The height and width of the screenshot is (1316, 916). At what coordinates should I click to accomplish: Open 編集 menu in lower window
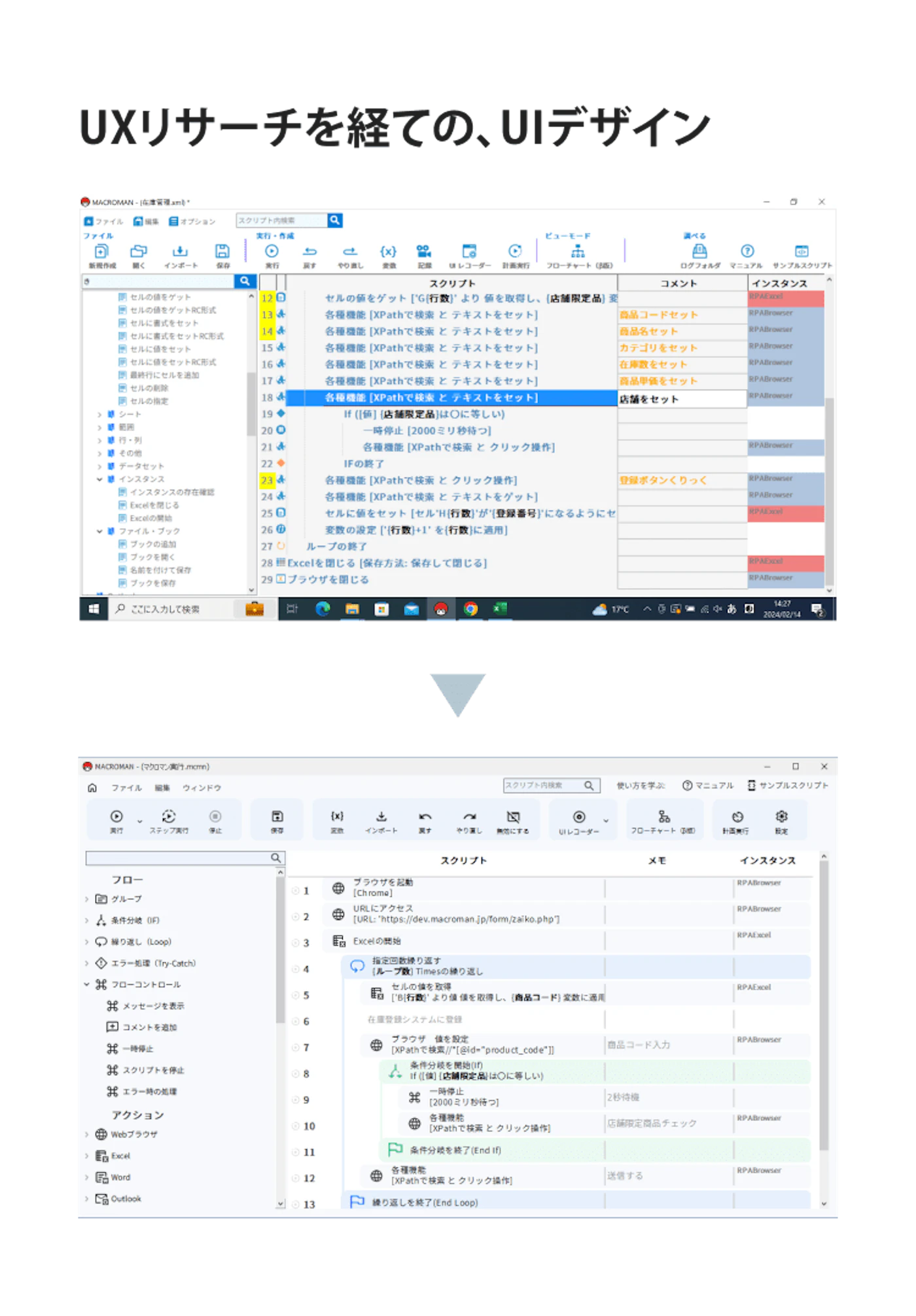coord(162,788)
